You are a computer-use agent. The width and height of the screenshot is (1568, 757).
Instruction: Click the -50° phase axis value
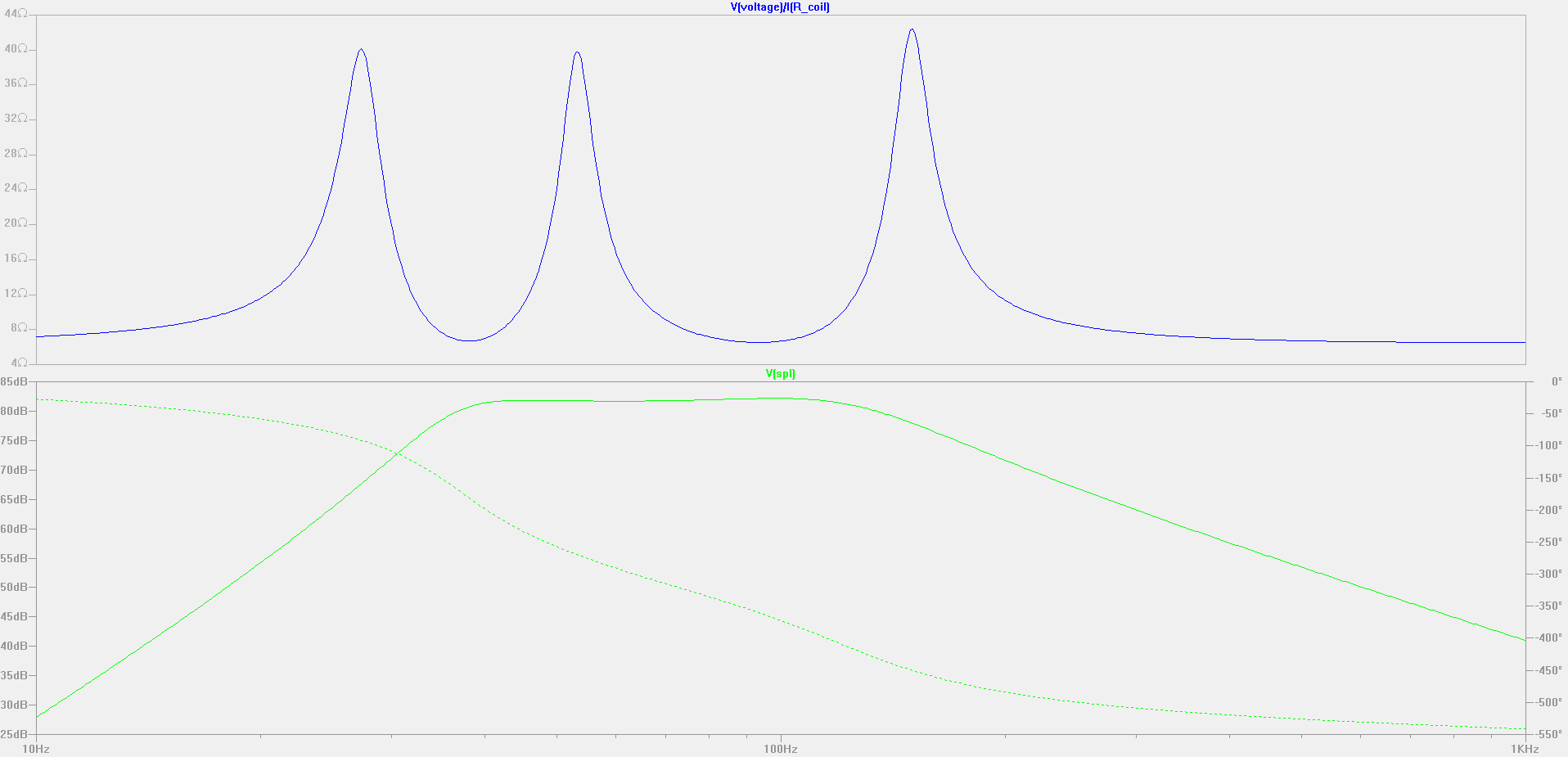pos(1552,414)
